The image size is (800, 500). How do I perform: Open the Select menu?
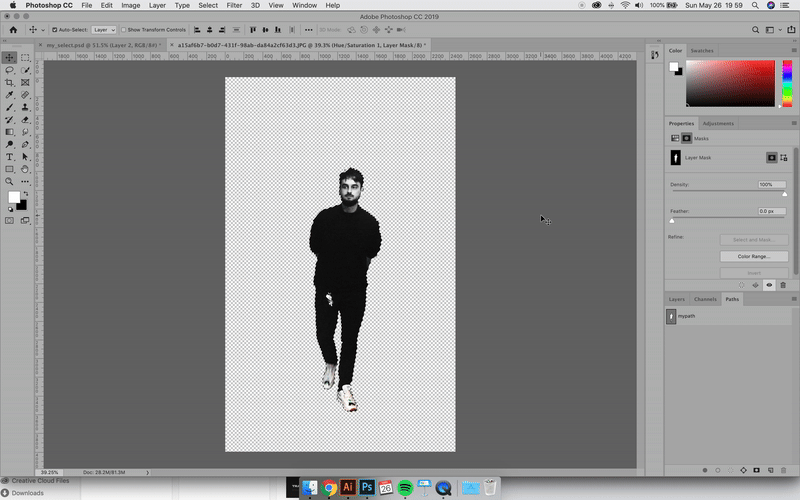click(208, 5)
